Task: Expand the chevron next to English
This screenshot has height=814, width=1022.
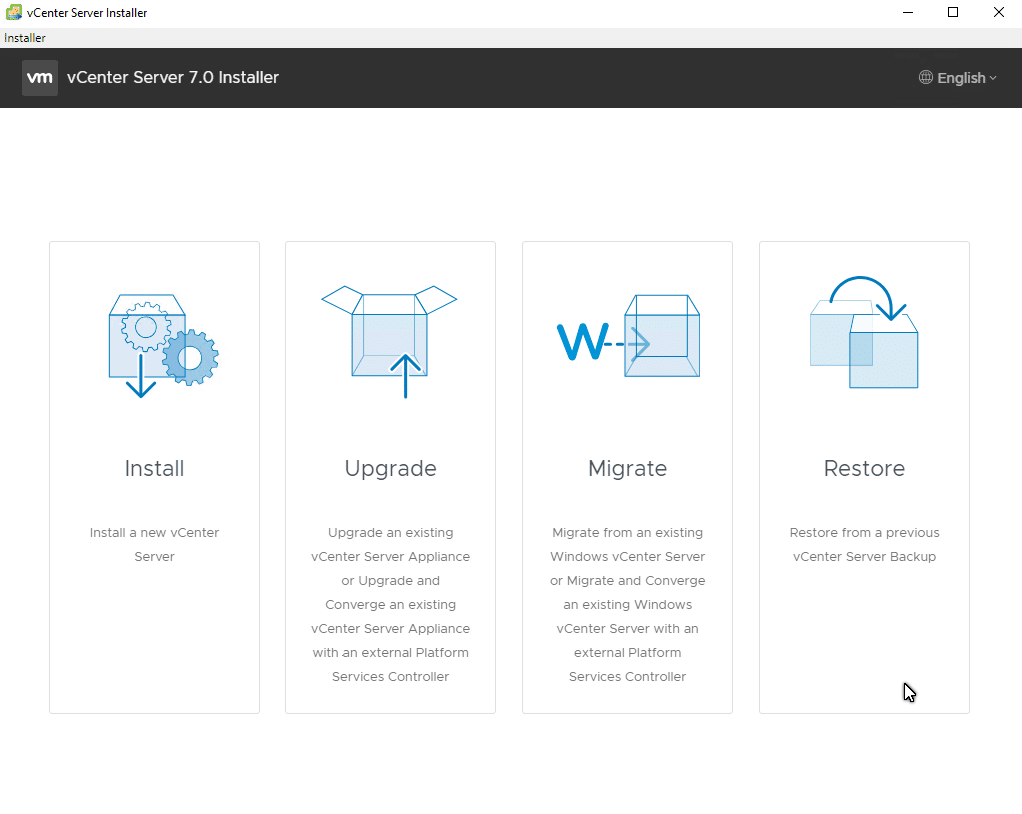Action: pos(993,78)
